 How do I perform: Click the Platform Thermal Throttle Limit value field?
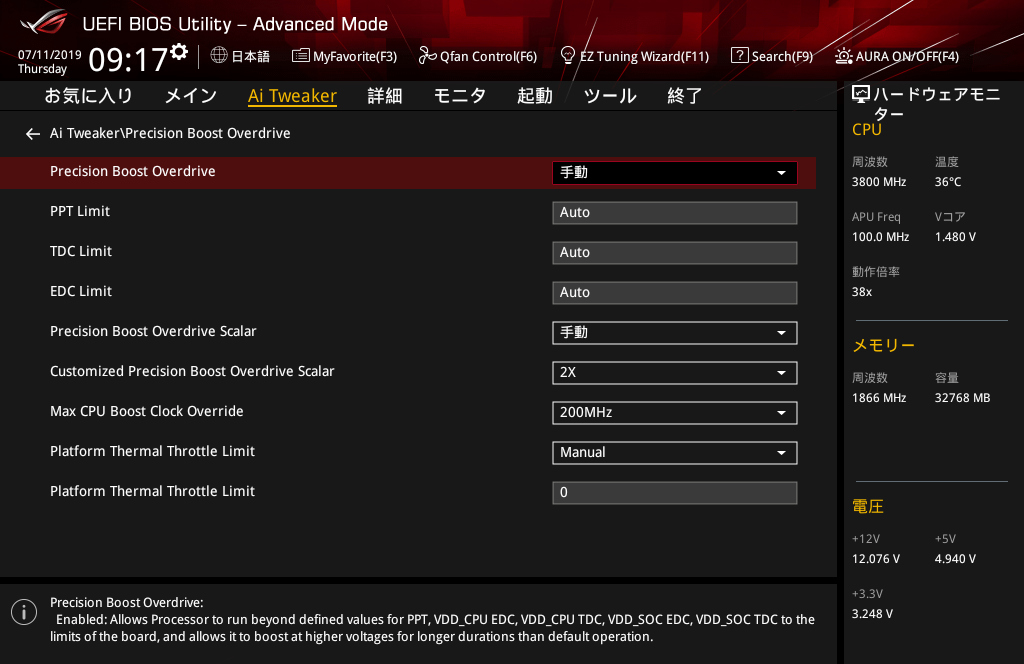point(675,492)
